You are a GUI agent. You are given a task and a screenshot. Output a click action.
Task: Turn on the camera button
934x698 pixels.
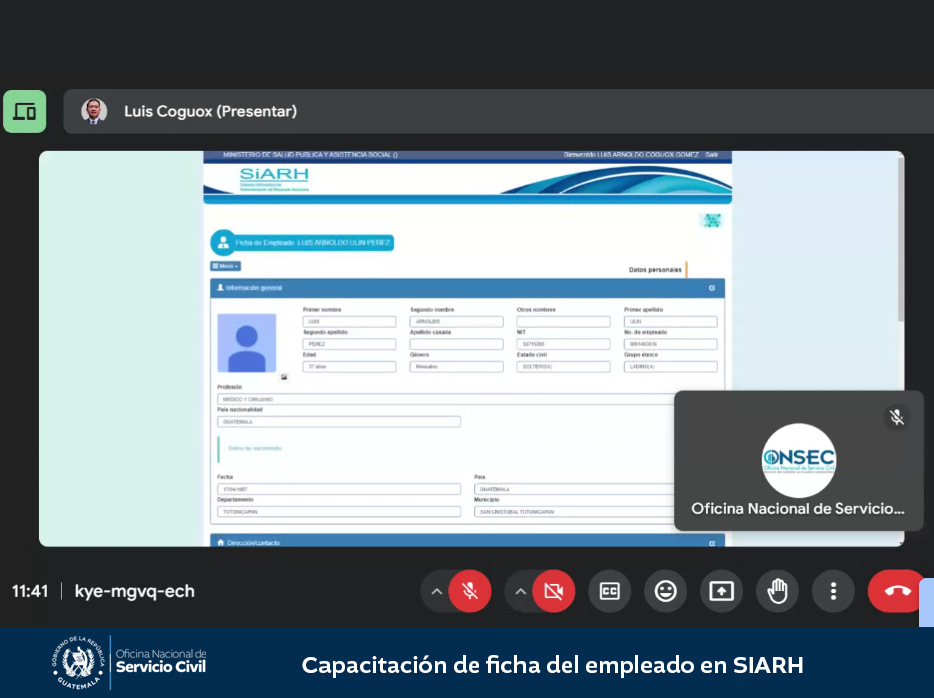[553, 591]
